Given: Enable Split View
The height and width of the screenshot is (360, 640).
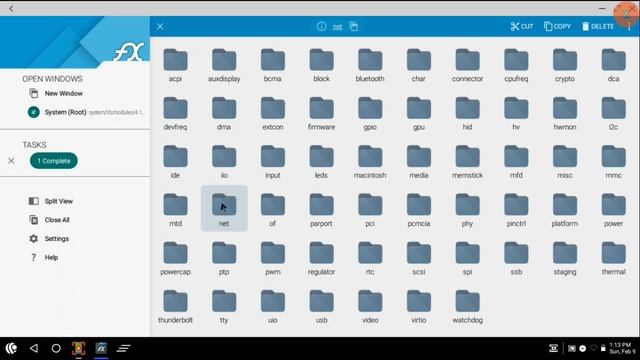Looking at the screenshot, I should click(x=51, y=201).
